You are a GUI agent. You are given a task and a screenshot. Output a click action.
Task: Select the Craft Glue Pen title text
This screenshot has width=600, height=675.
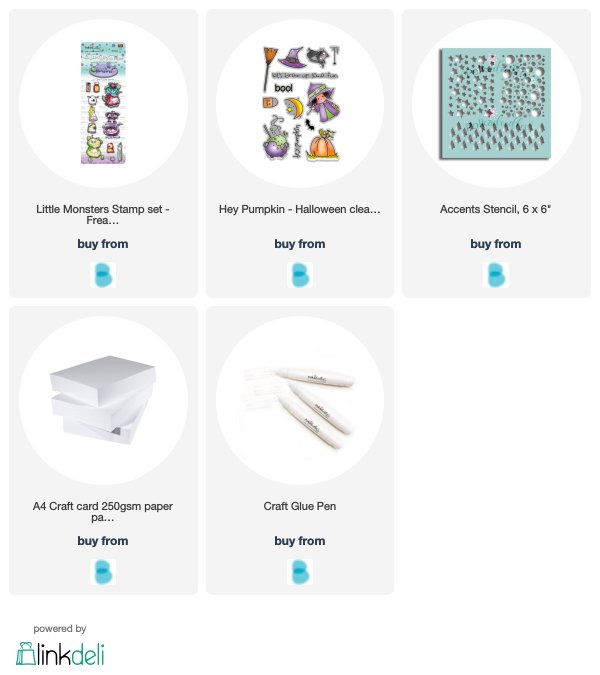point(300,506)
